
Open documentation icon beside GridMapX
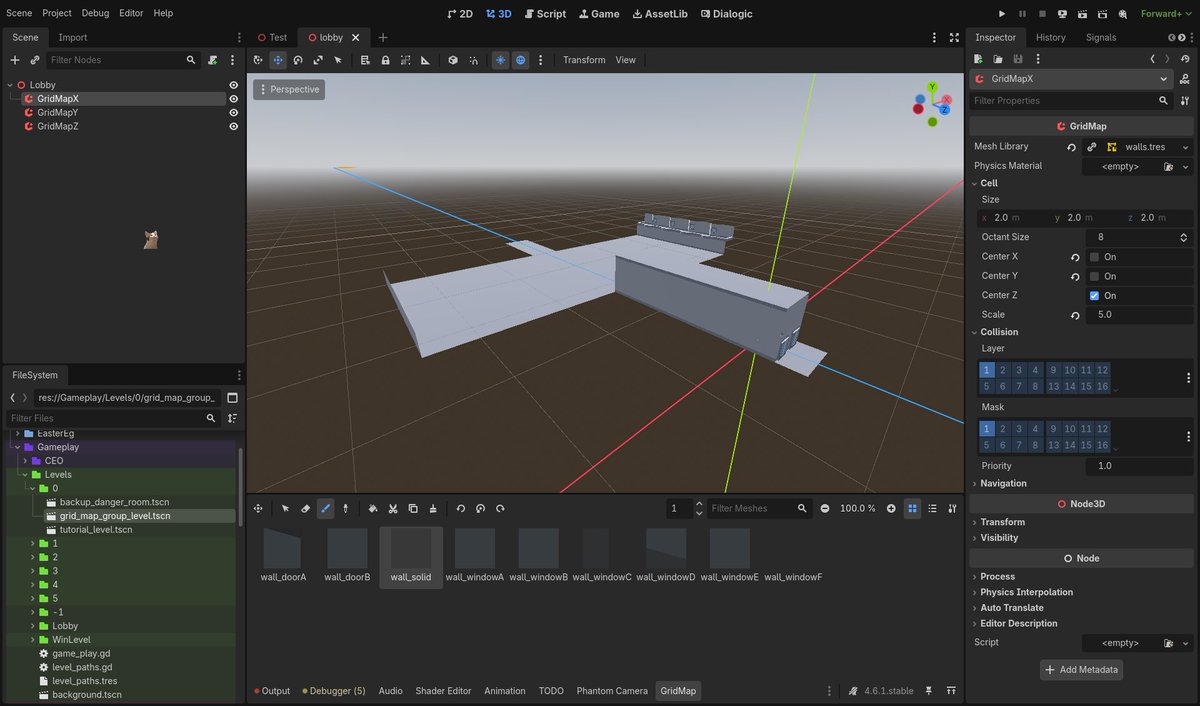1186,79
